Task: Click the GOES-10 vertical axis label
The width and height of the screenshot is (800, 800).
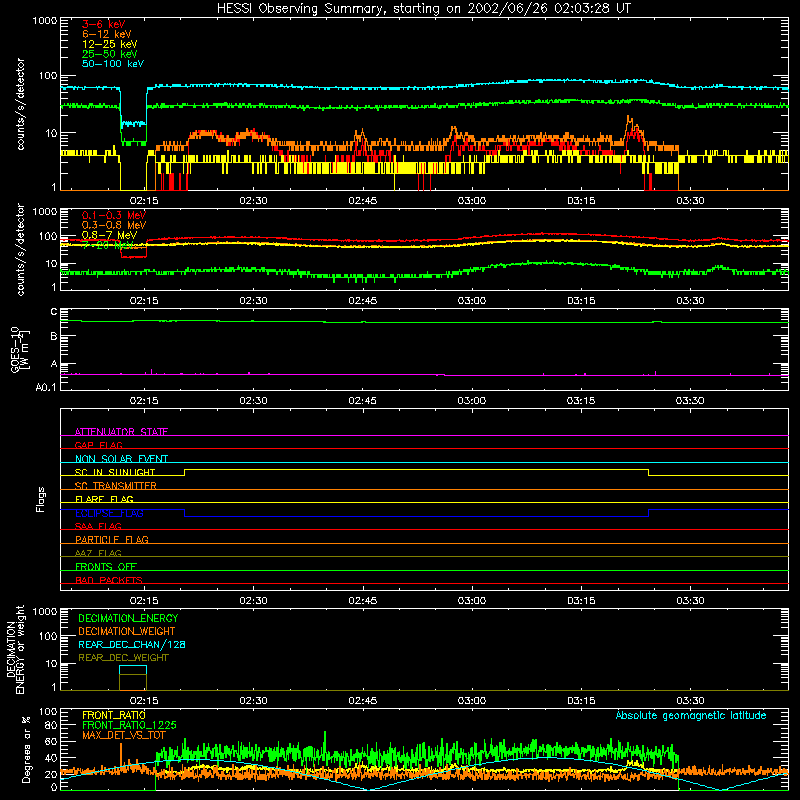Action: coord(20,349)
